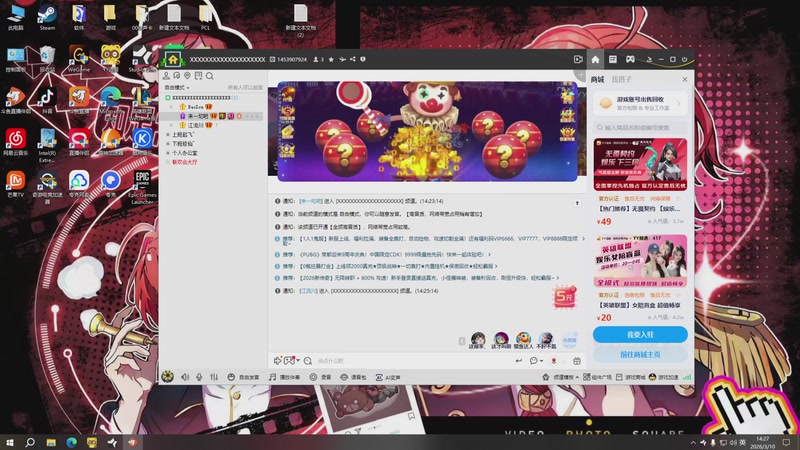Screen dimensions: 800x450
Task: Click the share icon in title bar
Action: 353,59
